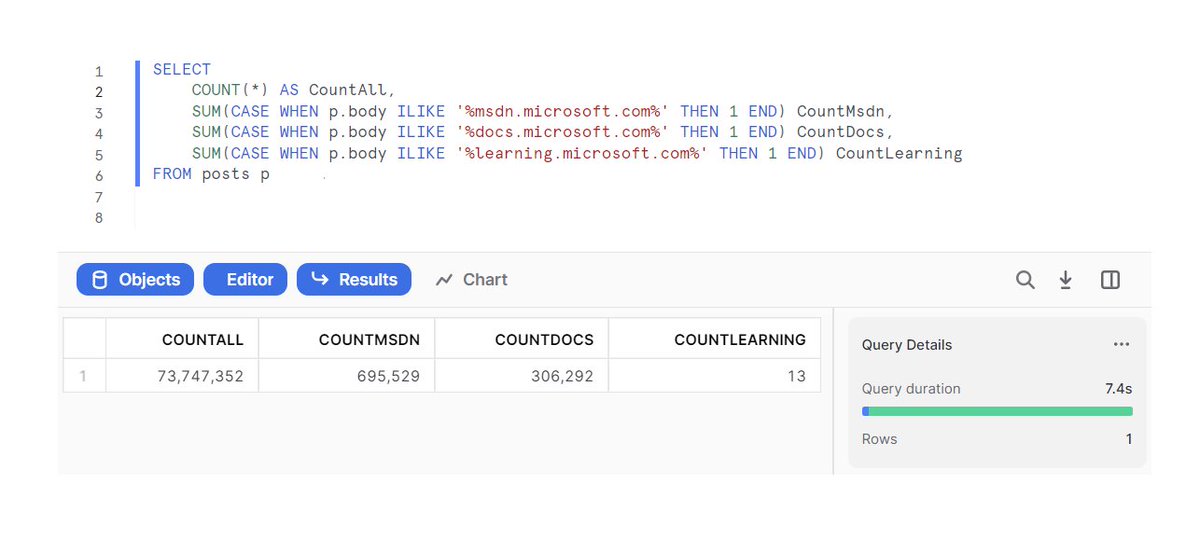The width and height of the screenshot is (1200, 539).
Task: Click the CountDocs alias in the query
Action: [840, 132]
